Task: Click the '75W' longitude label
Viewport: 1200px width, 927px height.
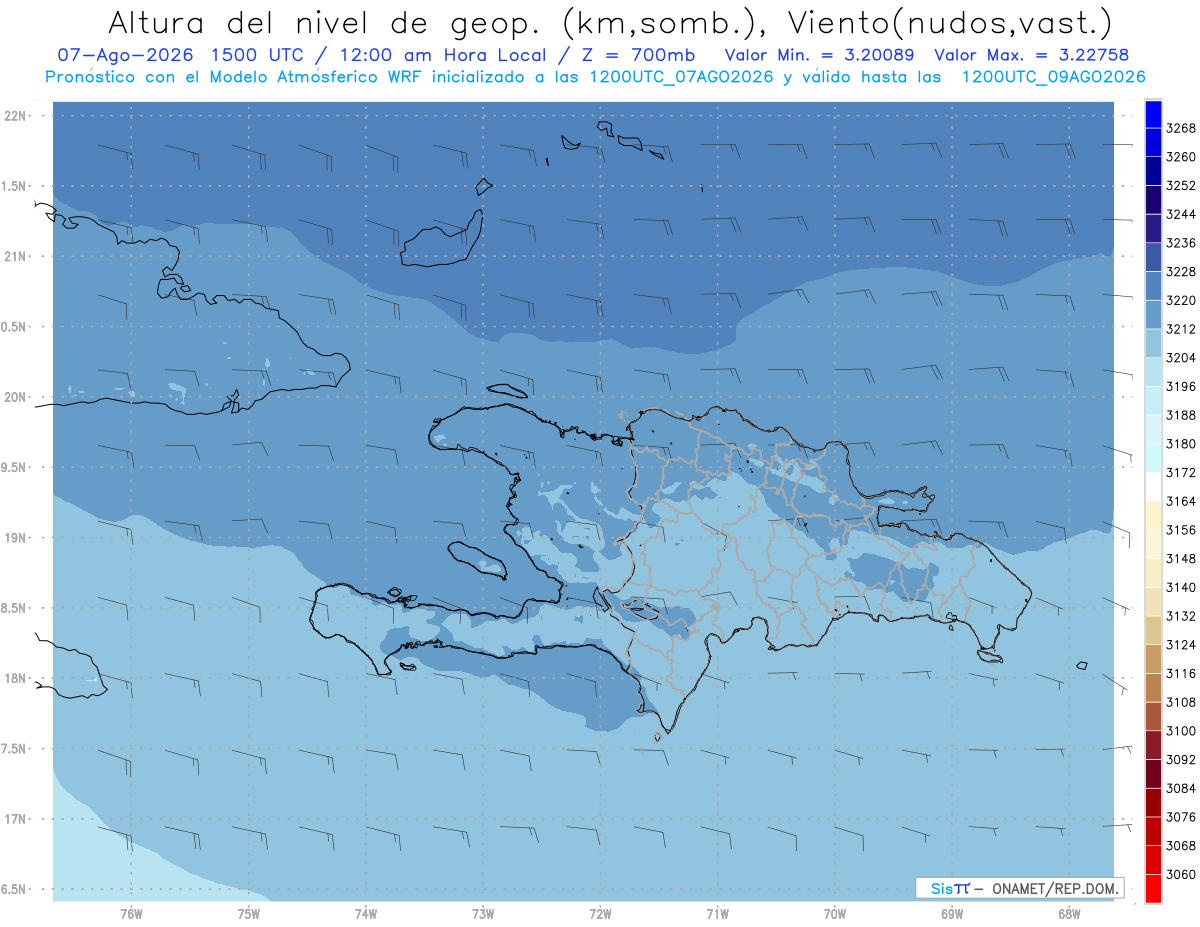Action: tap(249, 913)
